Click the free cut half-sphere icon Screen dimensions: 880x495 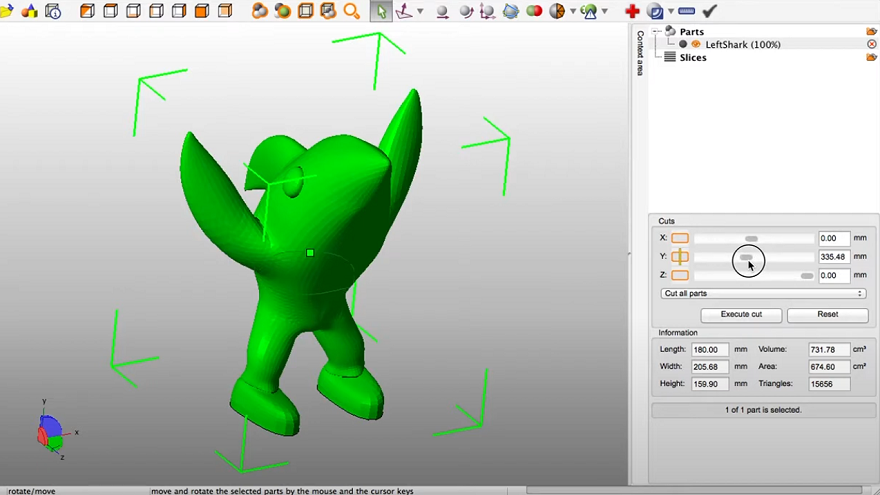557,11
